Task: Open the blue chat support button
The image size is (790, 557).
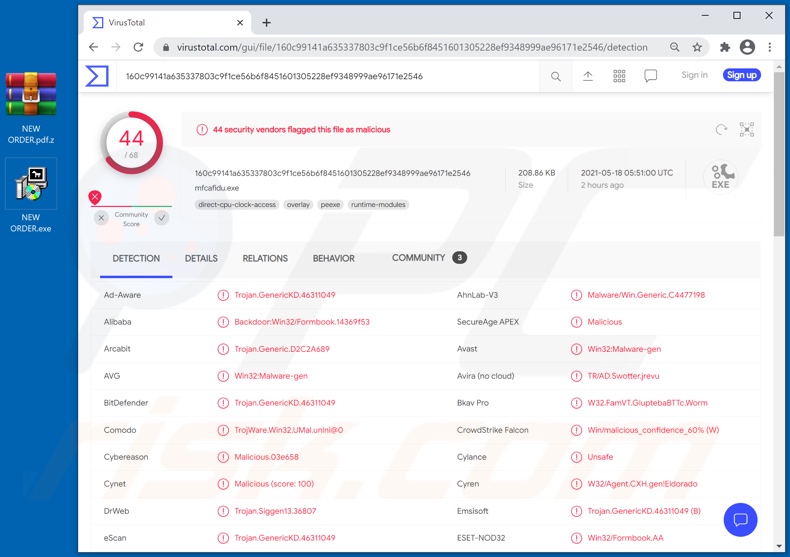Action: point(740,520)
